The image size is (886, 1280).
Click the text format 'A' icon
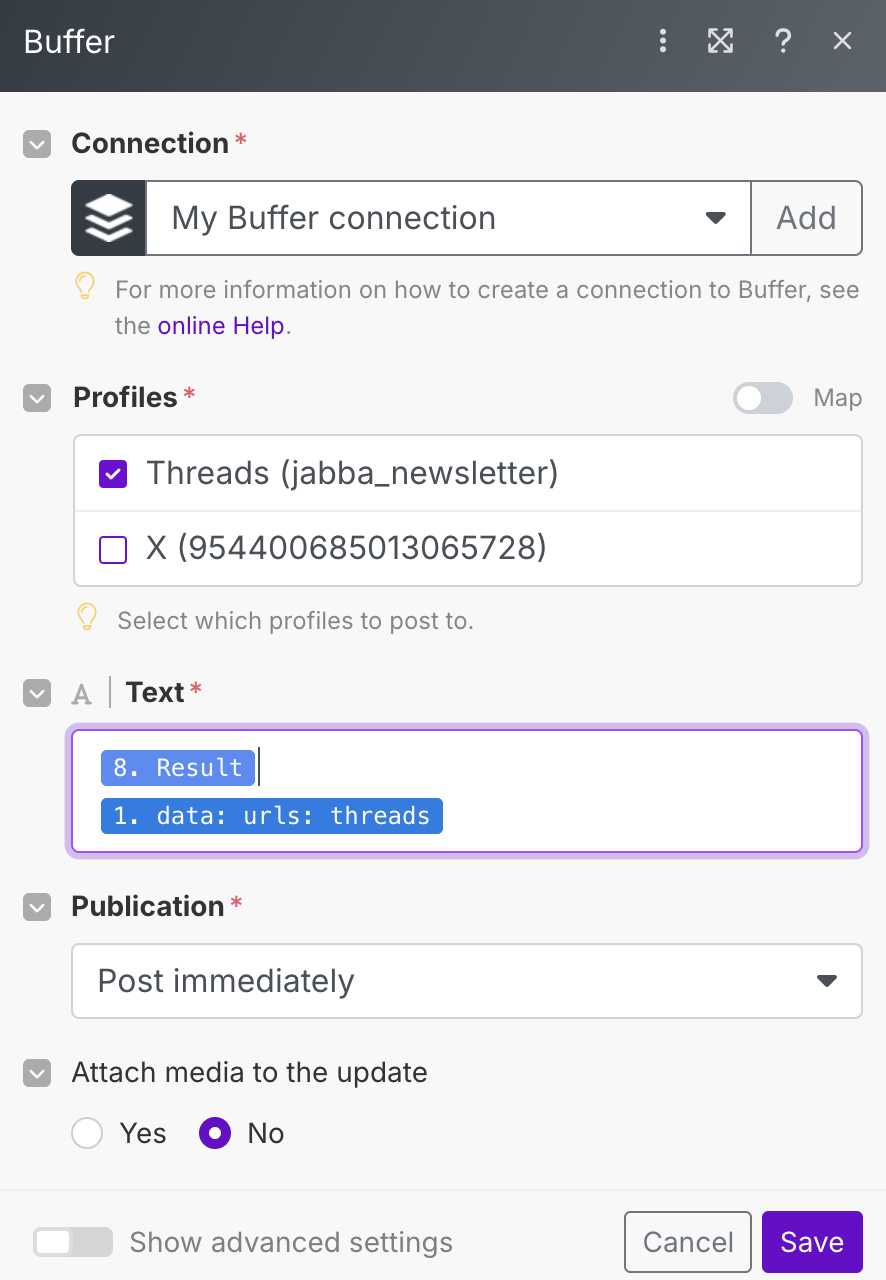coord(82,694)
